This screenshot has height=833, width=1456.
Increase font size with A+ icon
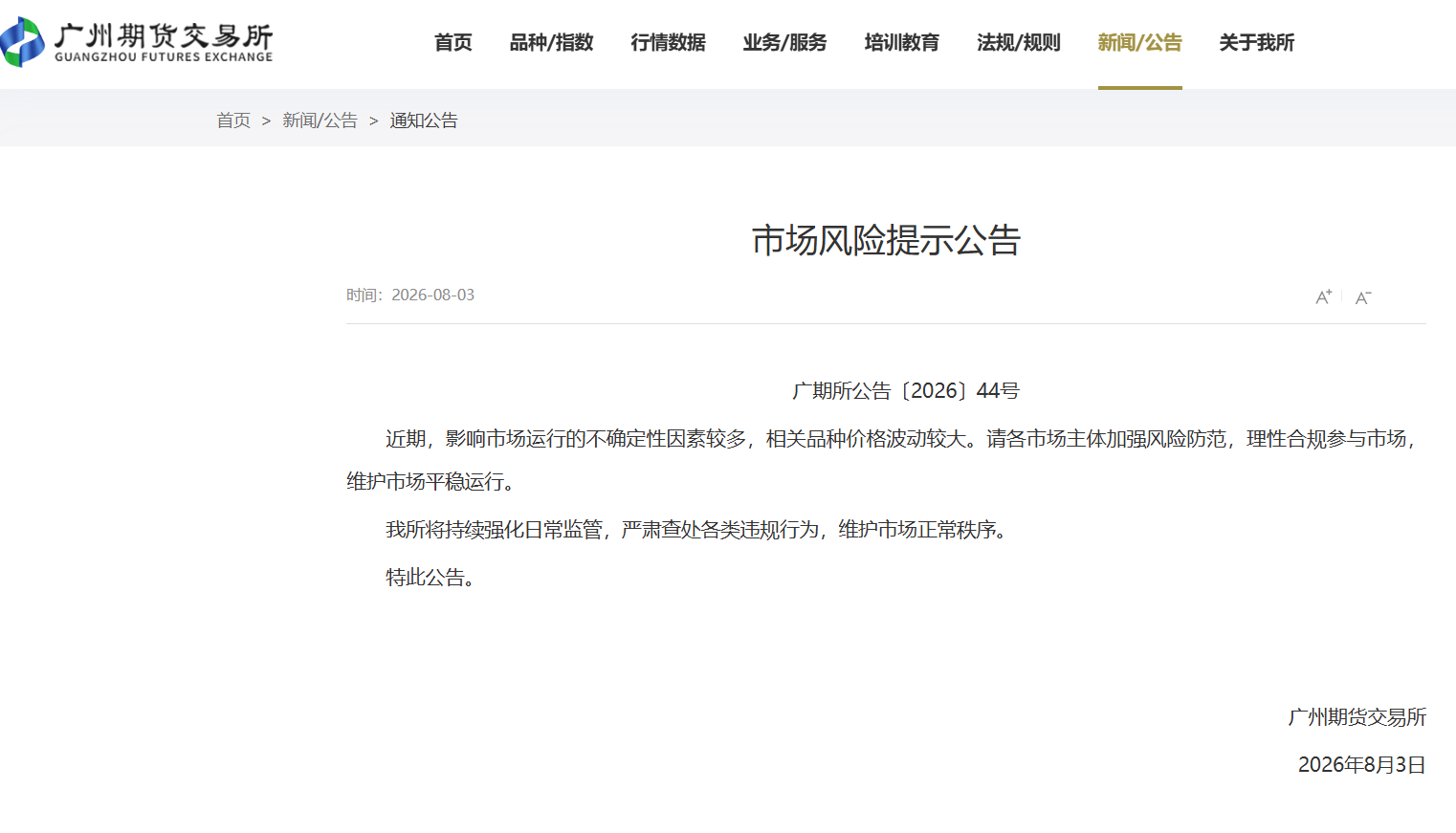(1324, 297)
